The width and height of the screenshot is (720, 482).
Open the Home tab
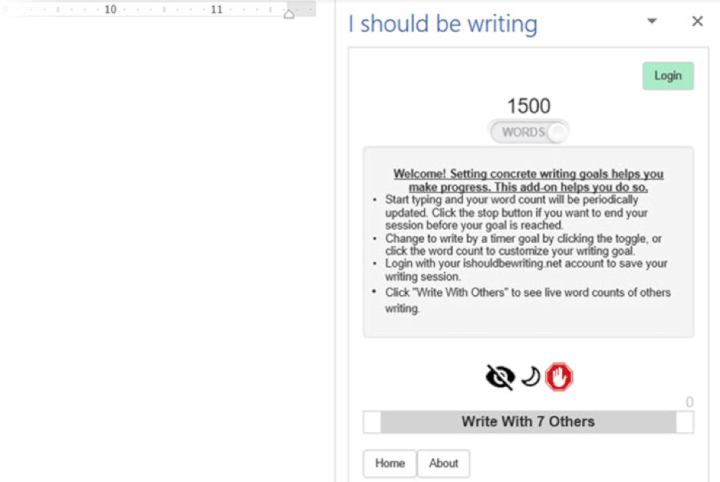pyautogui.click(x=390, y=463)
